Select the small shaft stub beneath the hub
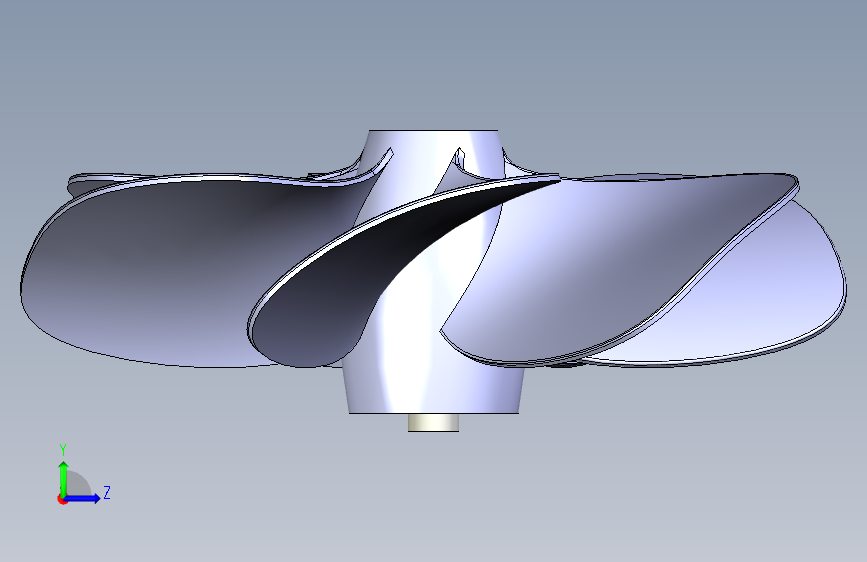 (434, 423)
